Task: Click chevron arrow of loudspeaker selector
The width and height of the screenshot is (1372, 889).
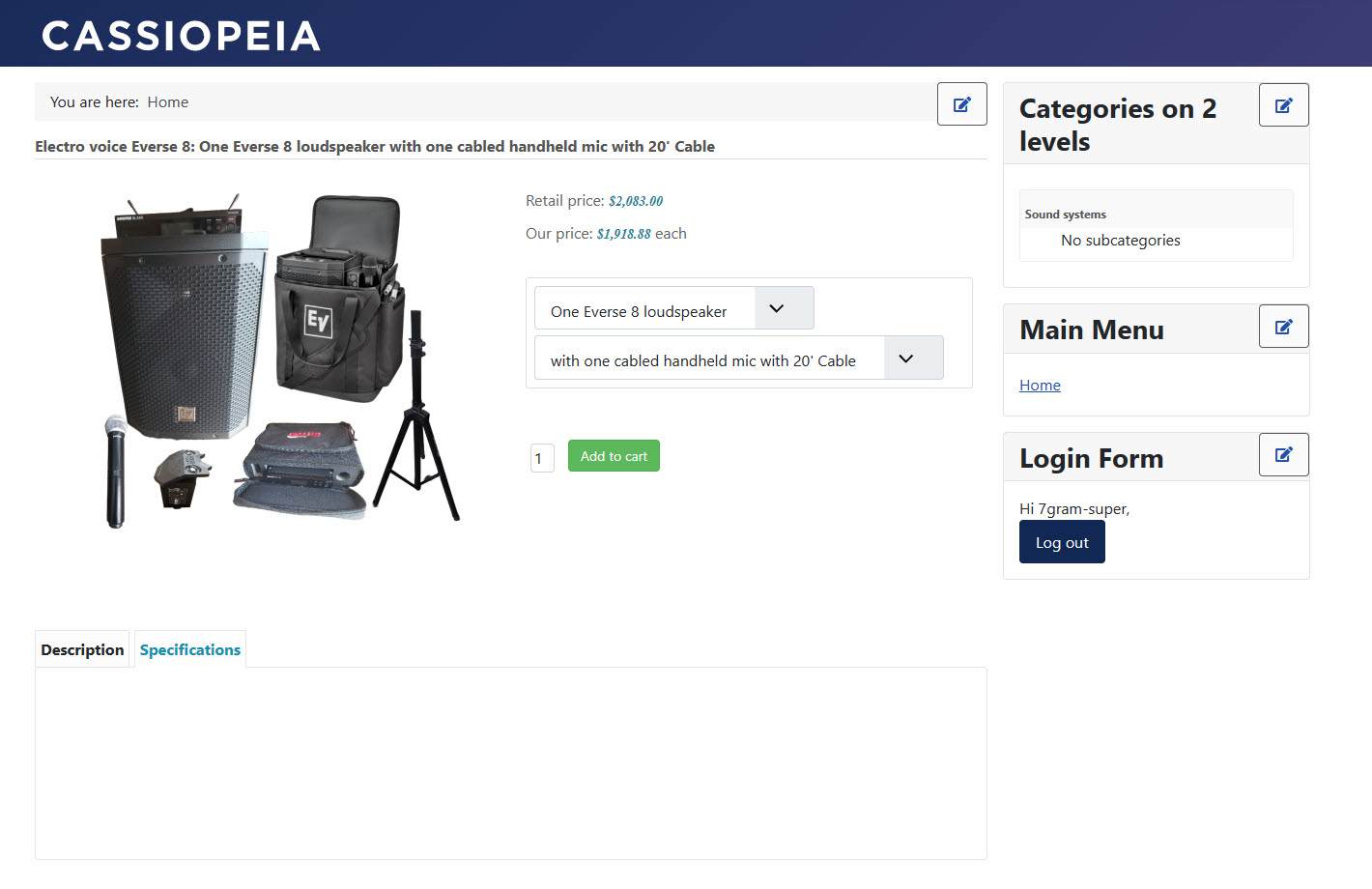Action: point(776,308)
